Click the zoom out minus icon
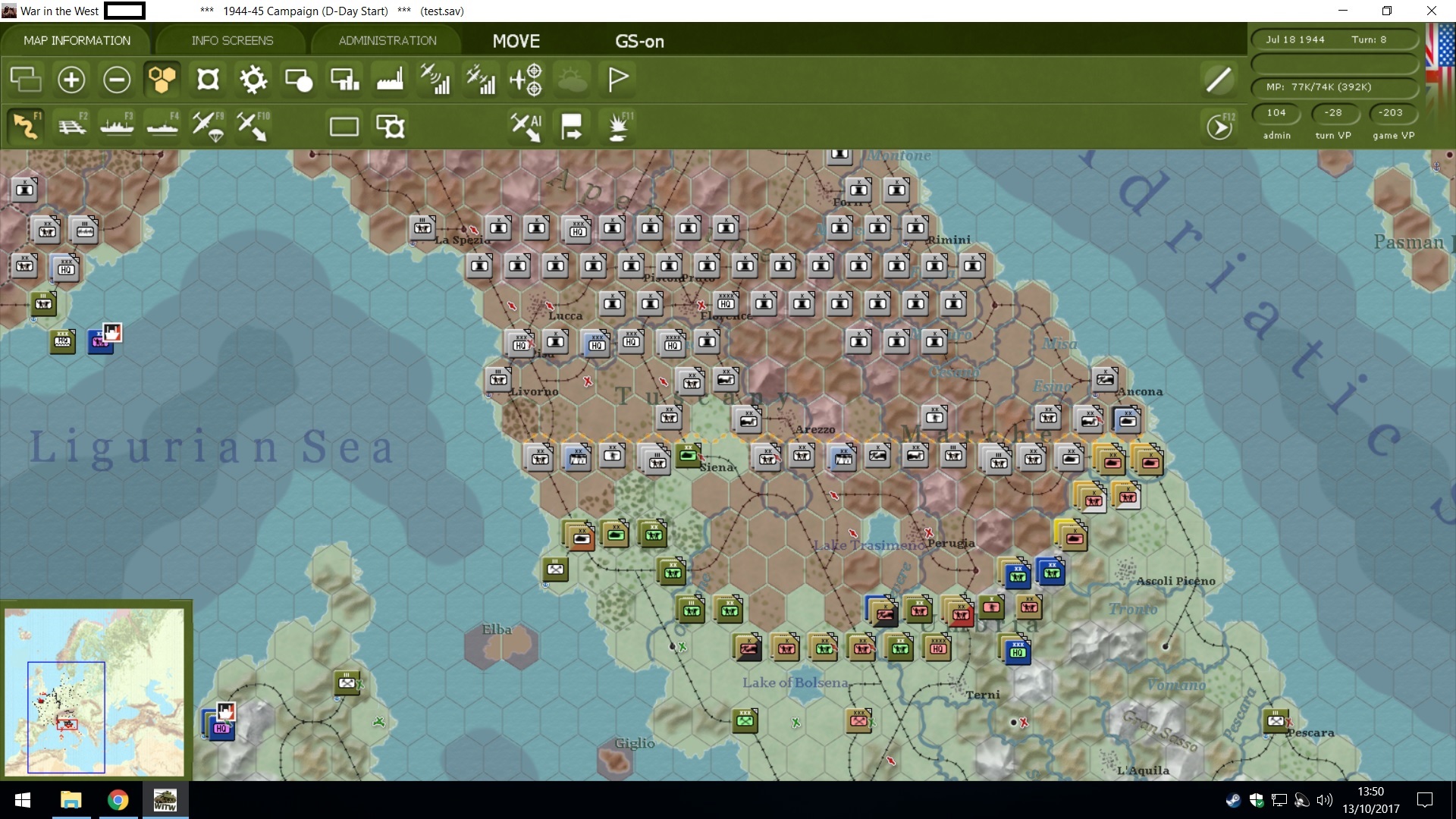 point(117,80)
